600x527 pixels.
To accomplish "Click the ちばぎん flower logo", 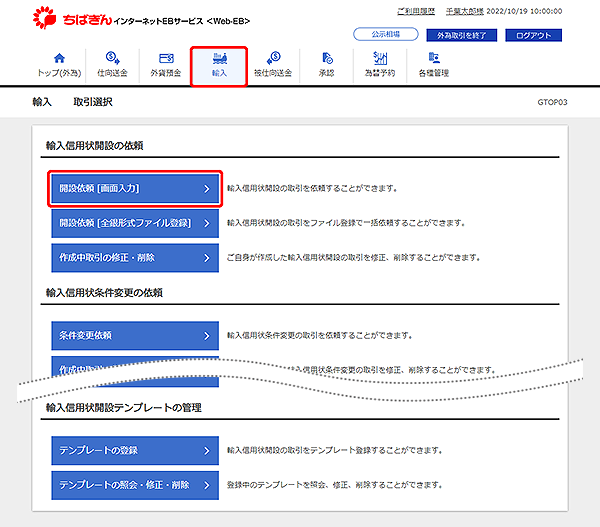I will tap(45, 17).
